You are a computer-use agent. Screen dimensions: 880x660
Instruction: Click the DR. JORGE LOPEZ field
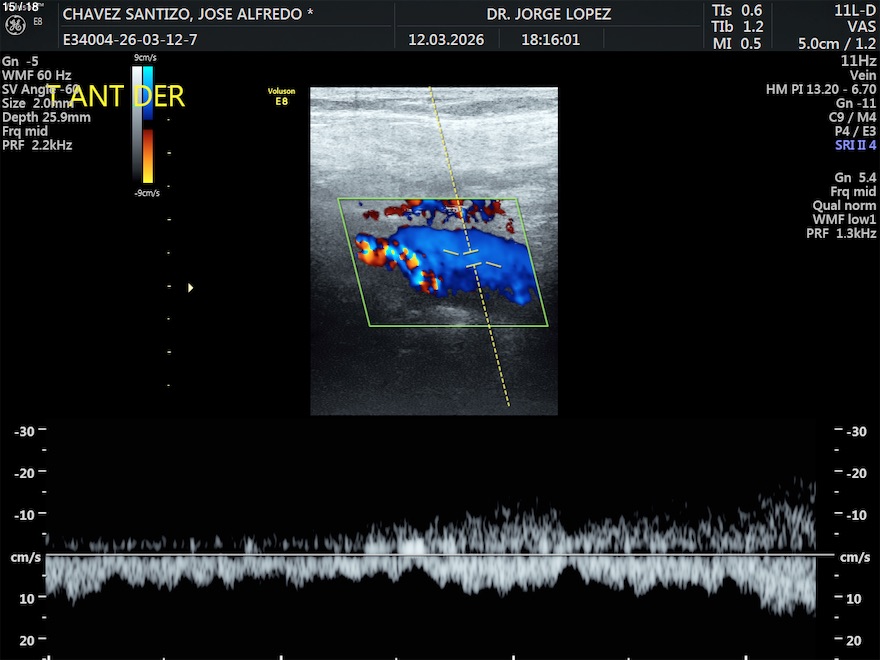(548, 14)
